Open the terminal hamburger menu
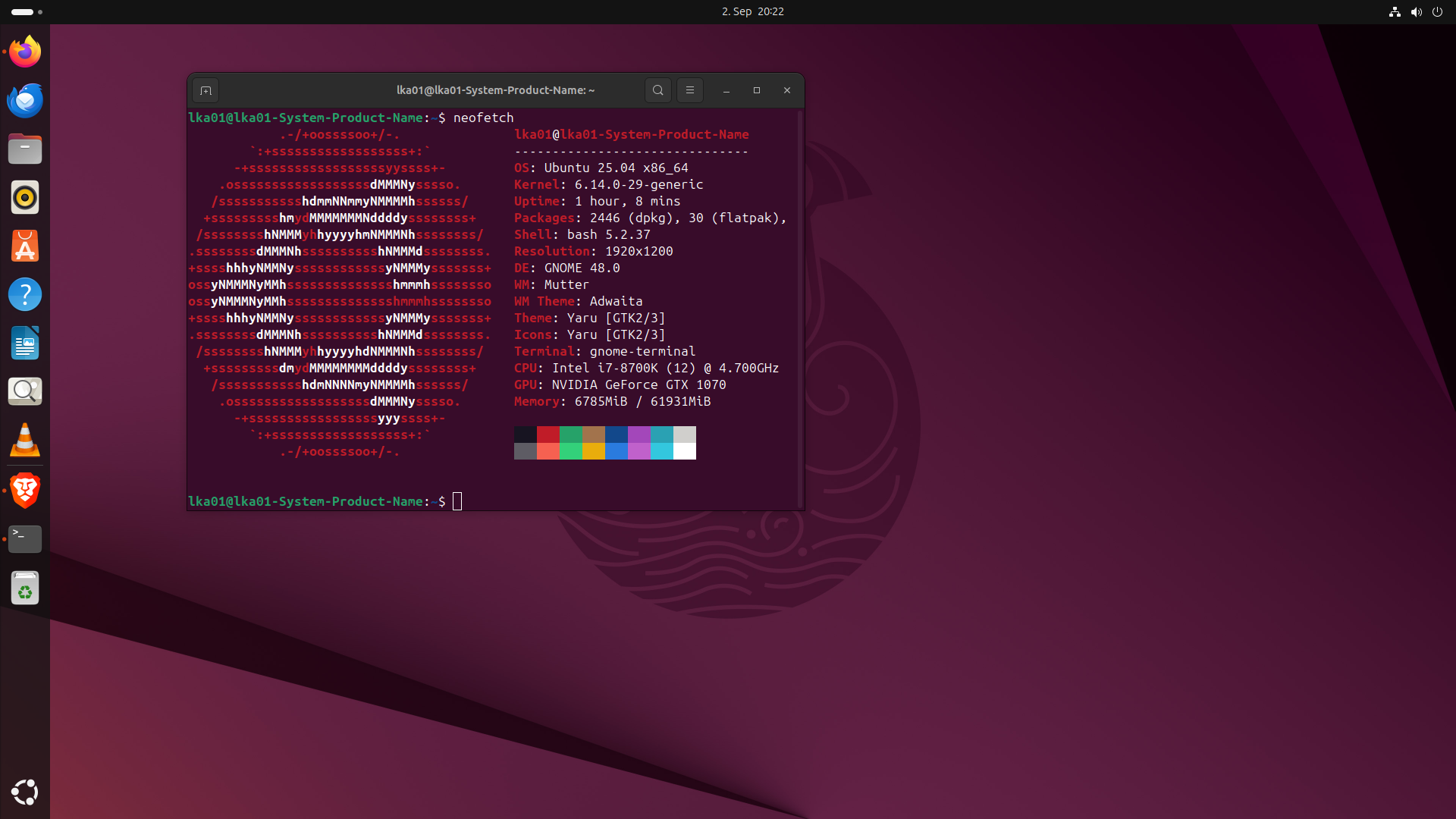 point(689,90)
